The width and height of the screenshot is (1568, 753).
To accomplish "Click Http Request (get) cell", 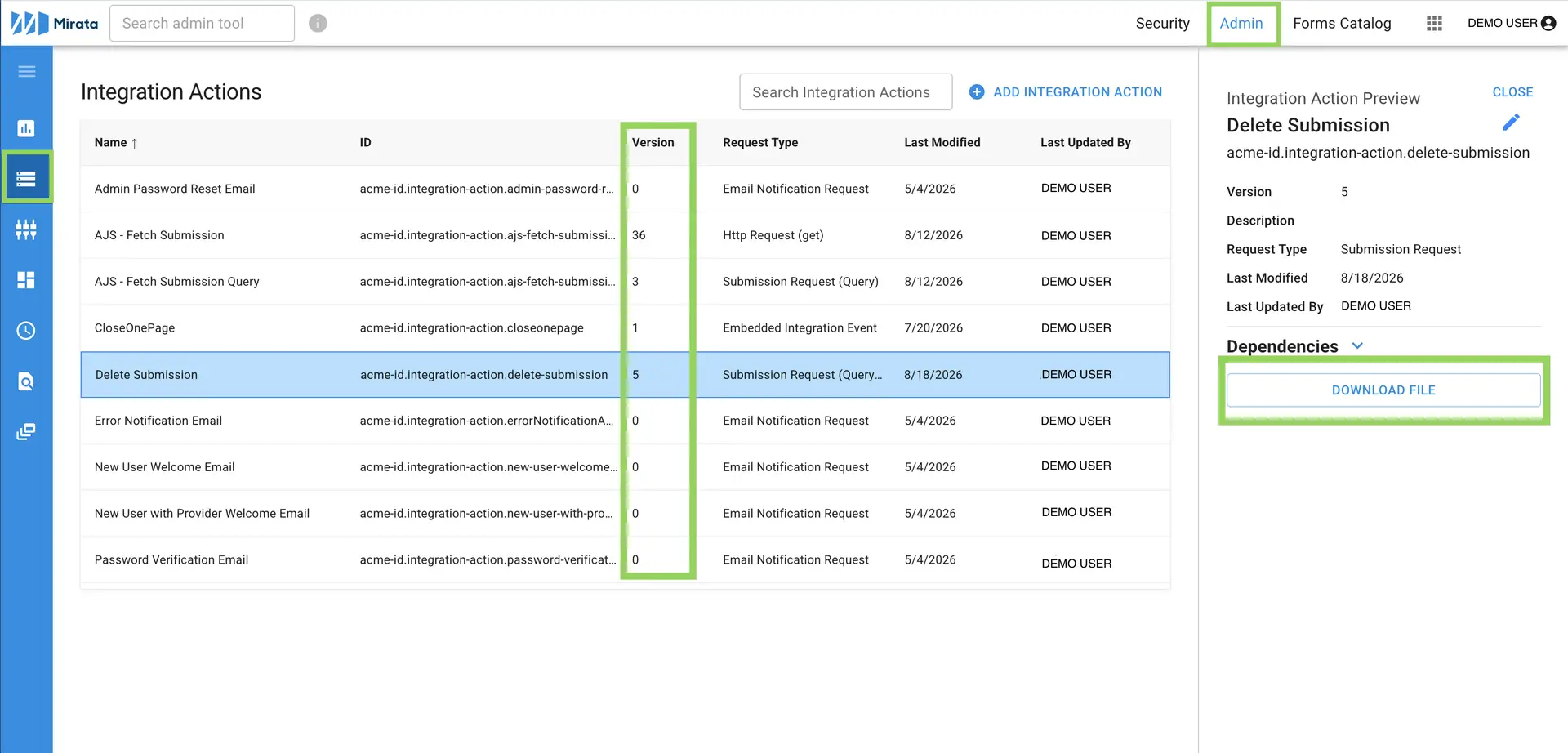I will [773, 235].
